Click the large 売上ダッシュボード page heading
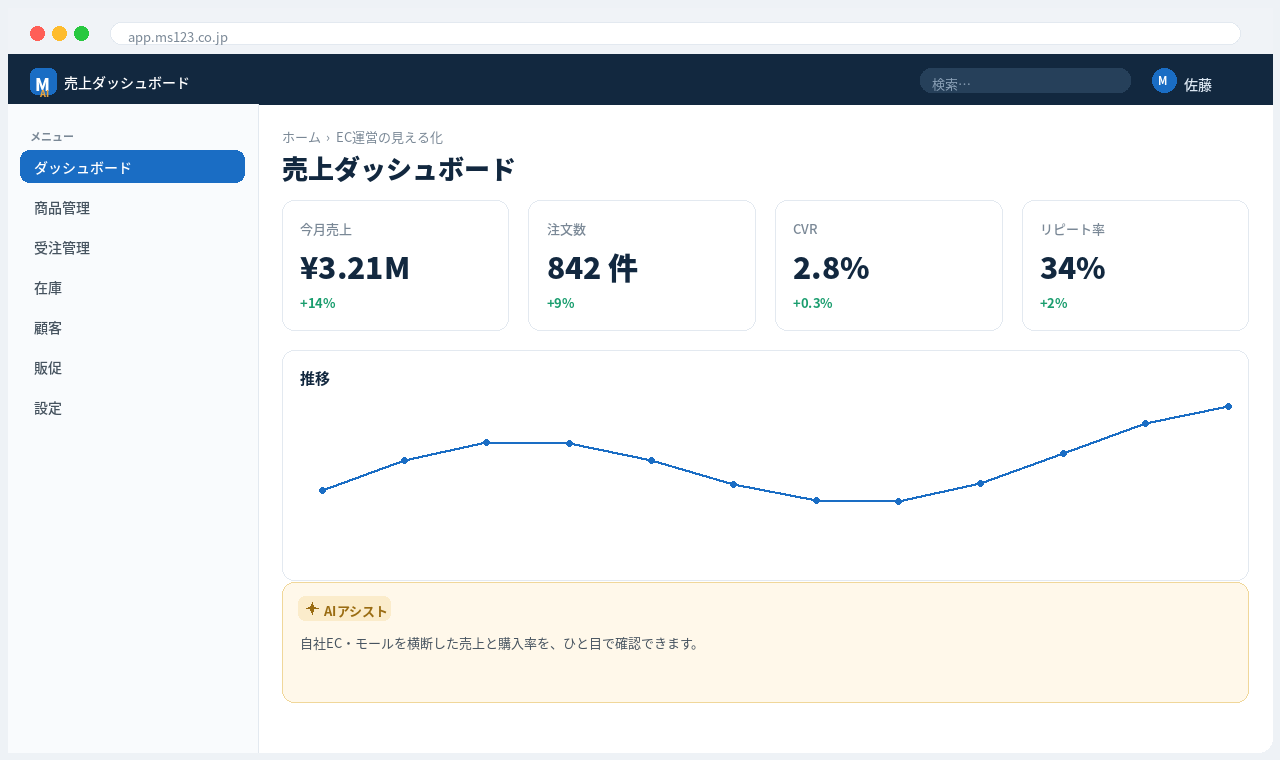 tap(398, 169)
